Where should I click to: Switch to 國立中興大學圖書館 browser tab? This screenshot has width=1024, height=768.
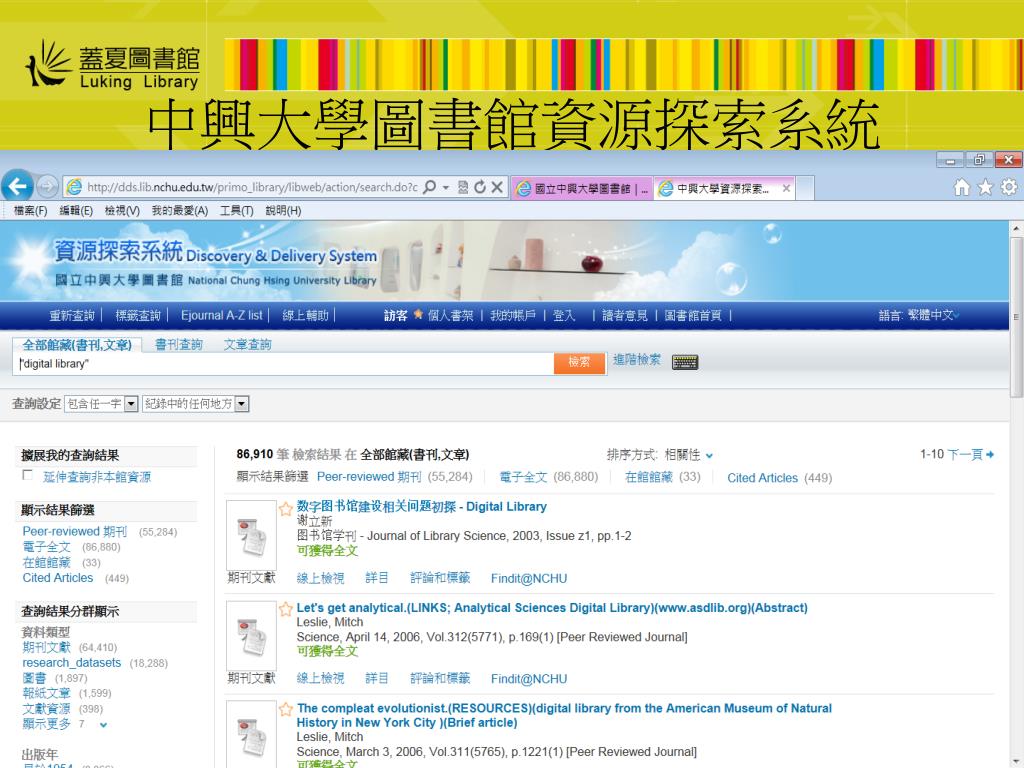pos(582,188)
